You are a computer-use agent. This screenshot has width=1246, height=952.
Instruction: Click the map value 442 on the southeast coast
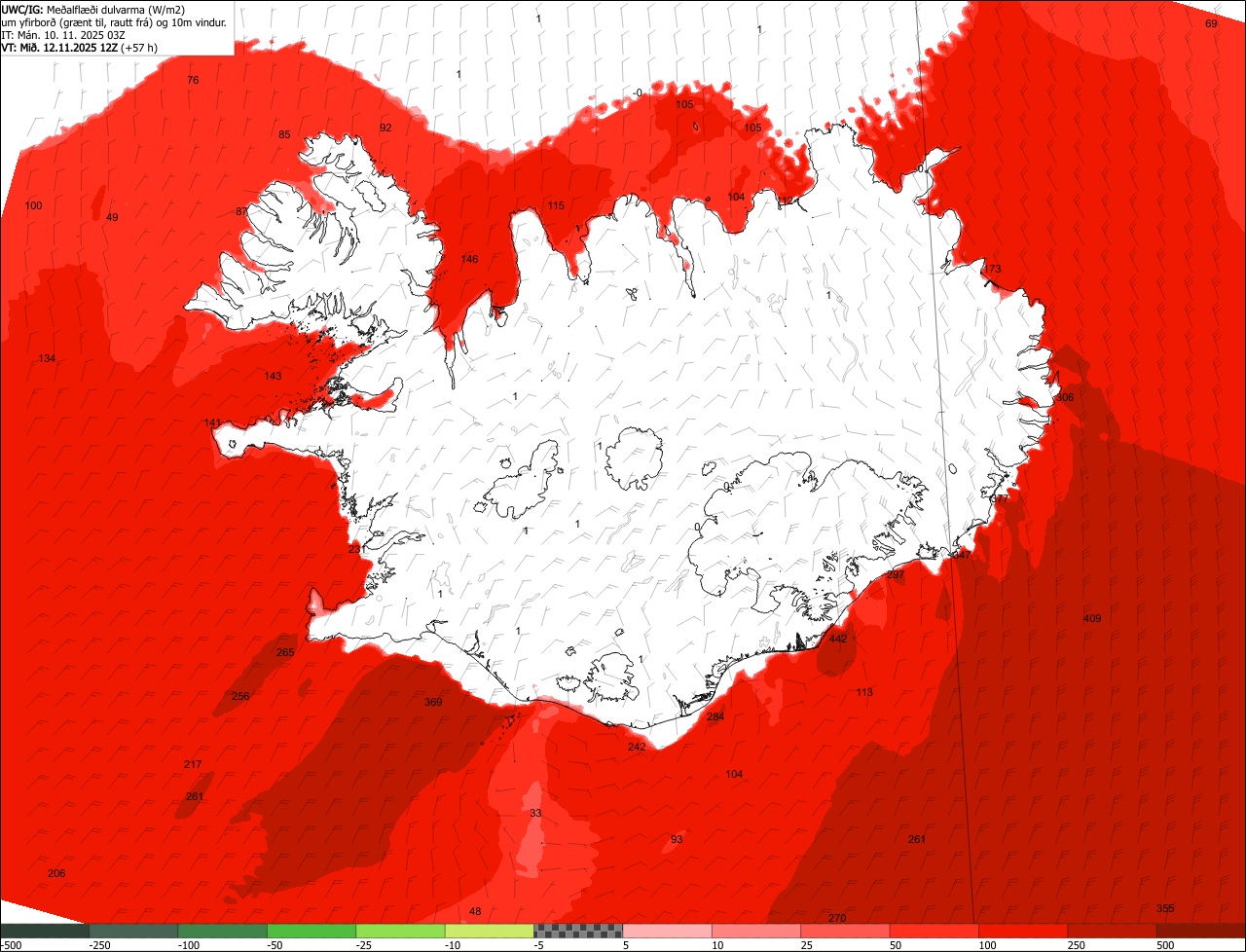(x=837, y=639)
